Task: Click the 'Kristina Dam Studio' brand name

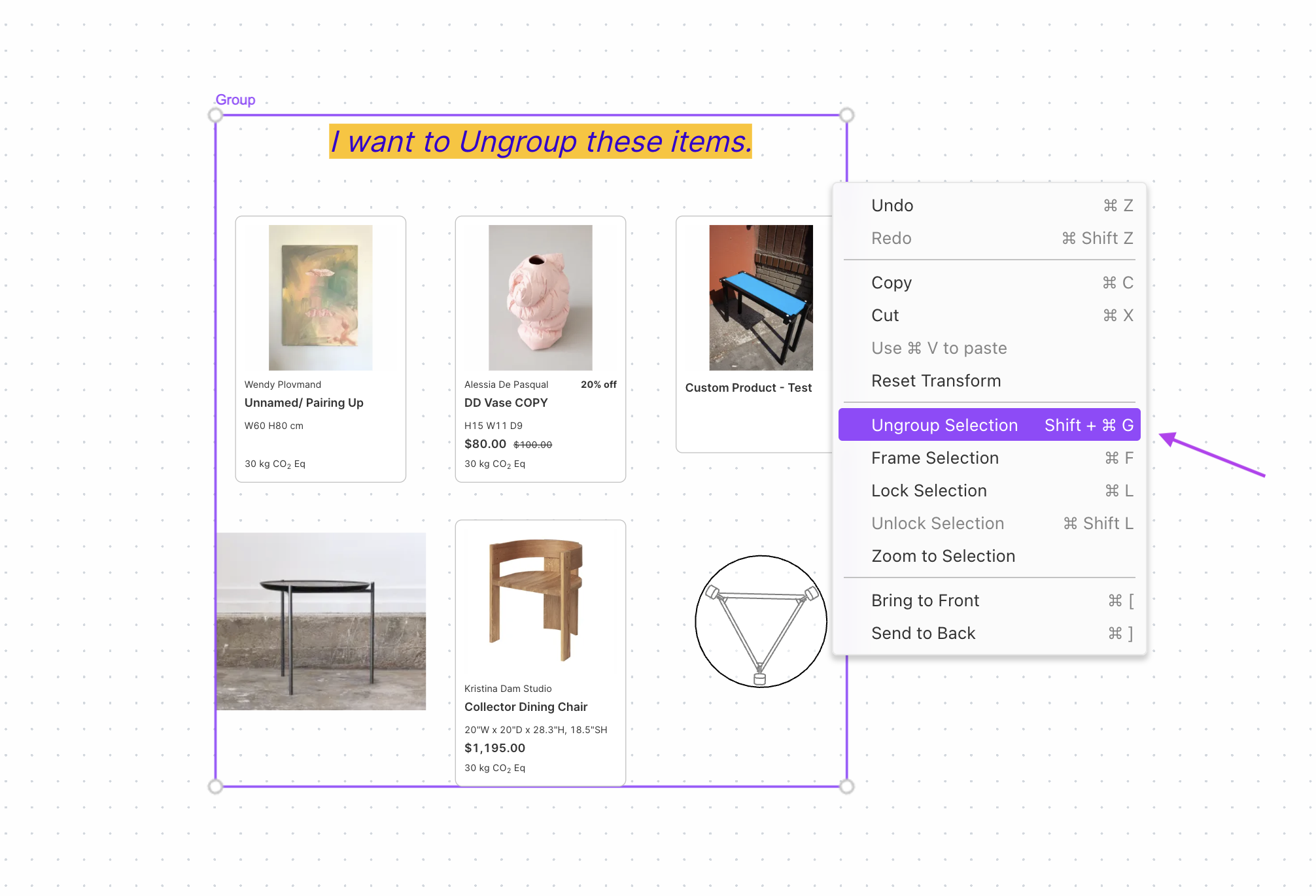Action: tap(508, 689)
